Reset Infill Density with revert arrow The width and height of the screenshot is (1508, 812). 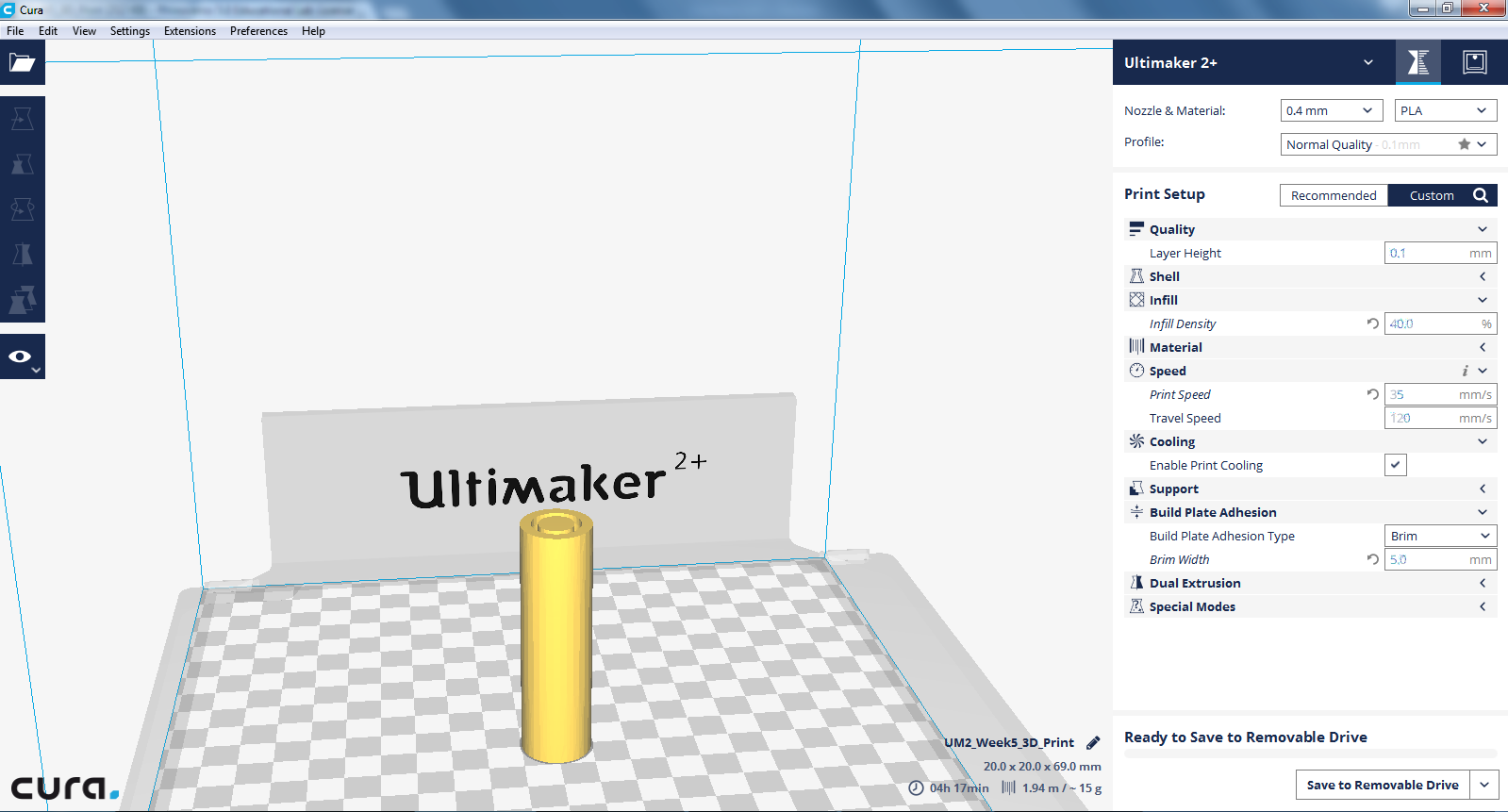click(x=1373, y=323)
